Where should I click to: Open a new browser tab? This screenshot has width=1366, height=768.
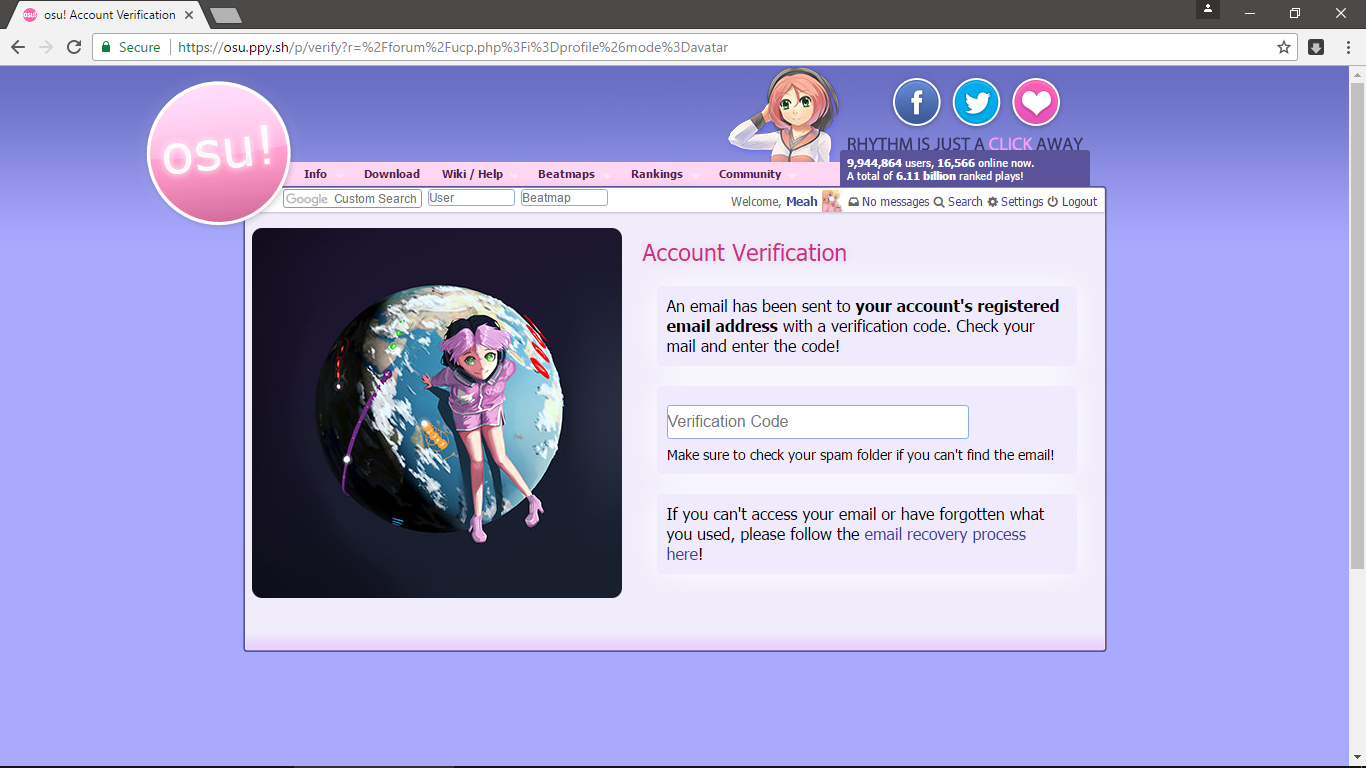226,15
